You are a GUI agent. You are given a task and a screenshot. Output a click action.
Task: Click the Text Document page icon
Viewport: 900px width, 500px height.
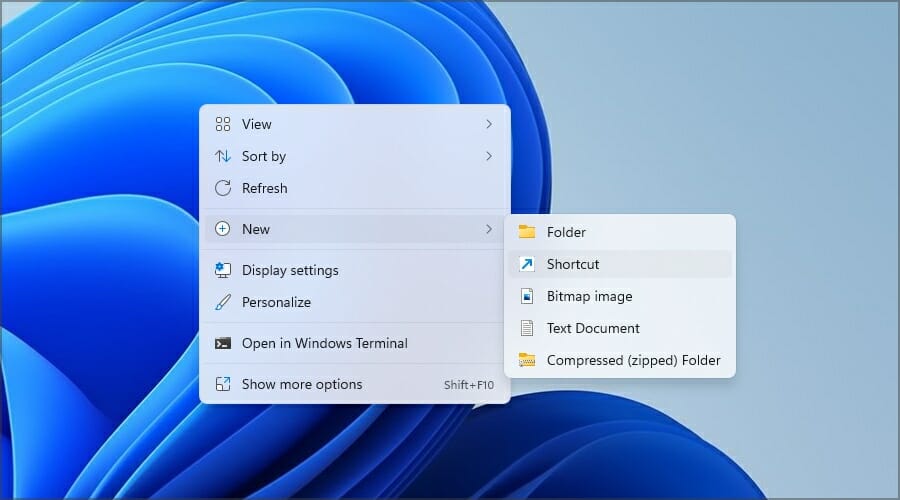tap(526, 328)
